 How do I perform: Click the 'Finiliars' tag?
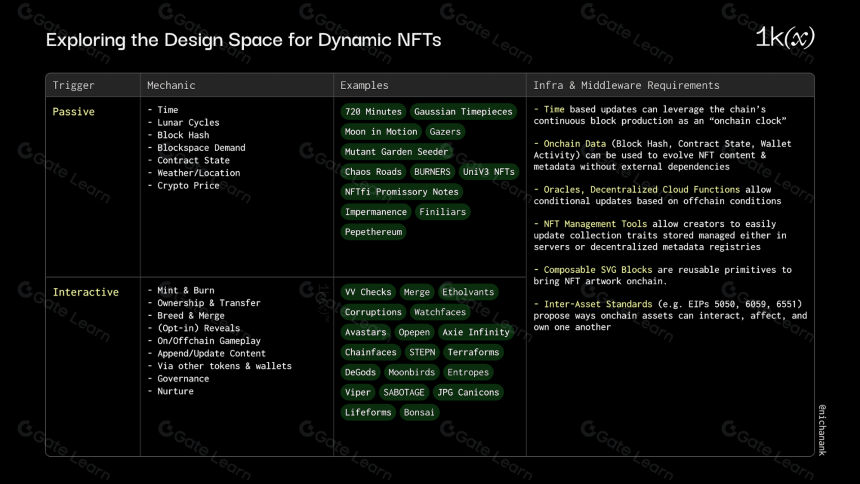442,212
